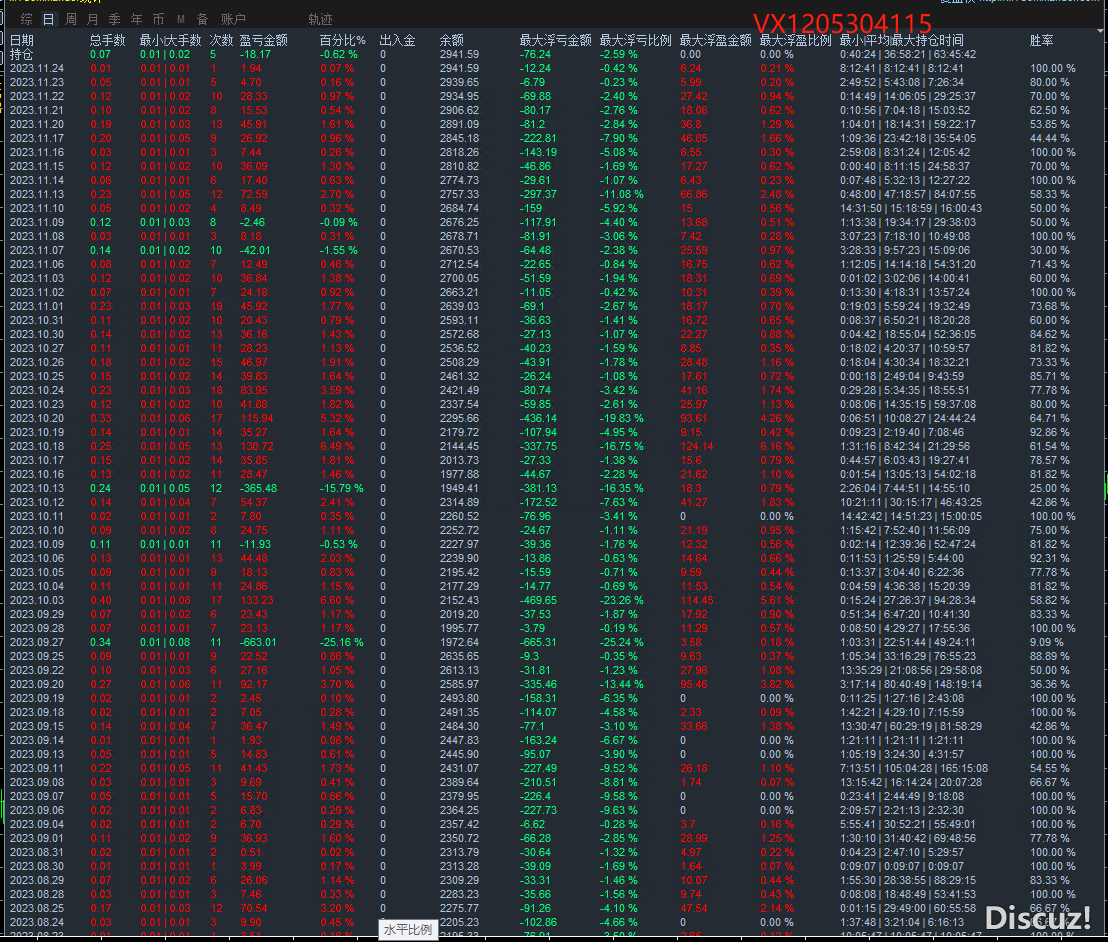This screenshot has height=942, width=1108.
Task: Open the 账户 (account) tab
Action: (233, 19)
